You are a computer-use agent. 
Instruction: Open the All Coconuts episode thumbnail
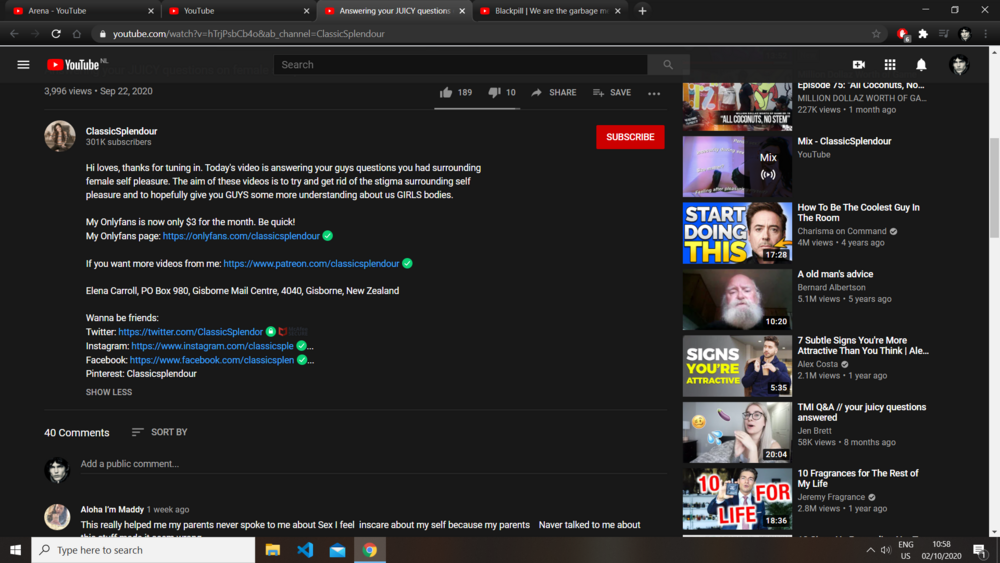737,106
